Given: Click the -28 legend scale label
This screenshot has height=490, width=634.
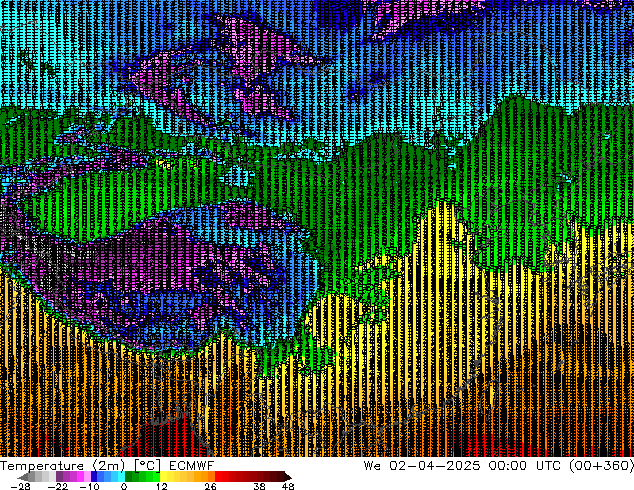Looking at the screenshot, I should click(x=20, y=486).
